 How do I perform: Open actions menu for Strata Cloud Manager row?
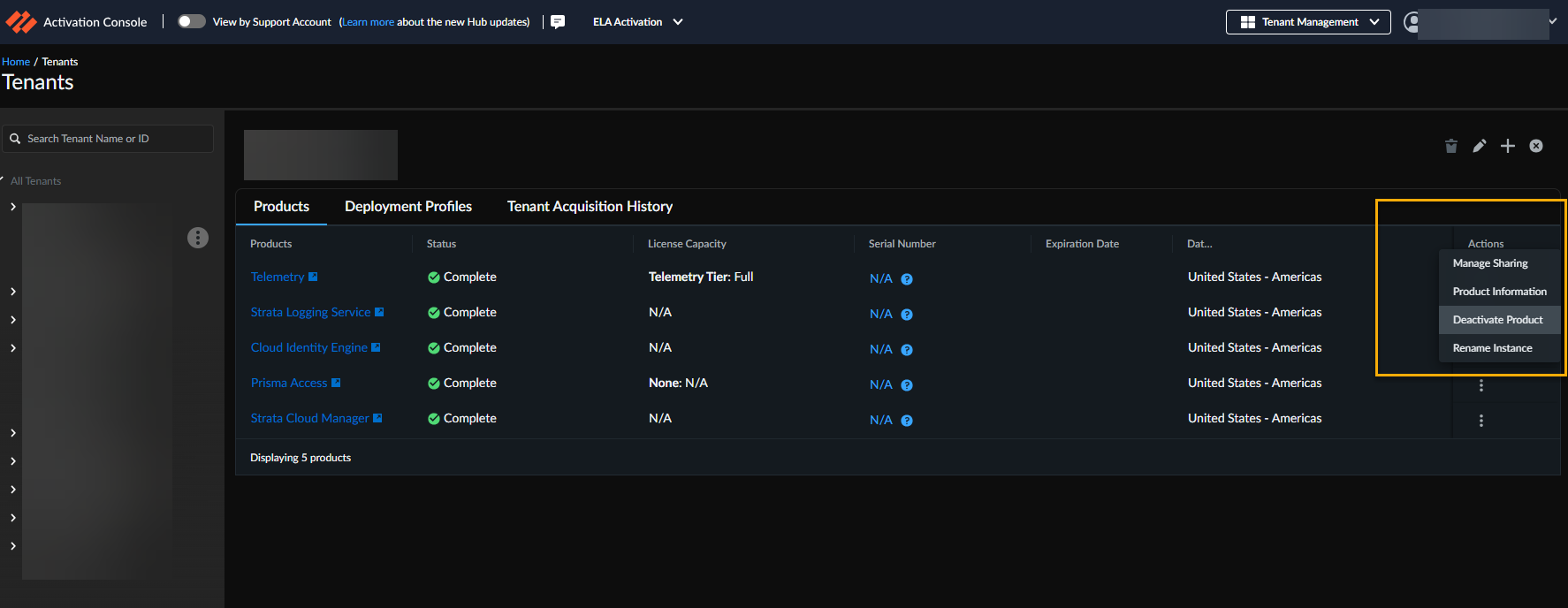coord(1481,421)
